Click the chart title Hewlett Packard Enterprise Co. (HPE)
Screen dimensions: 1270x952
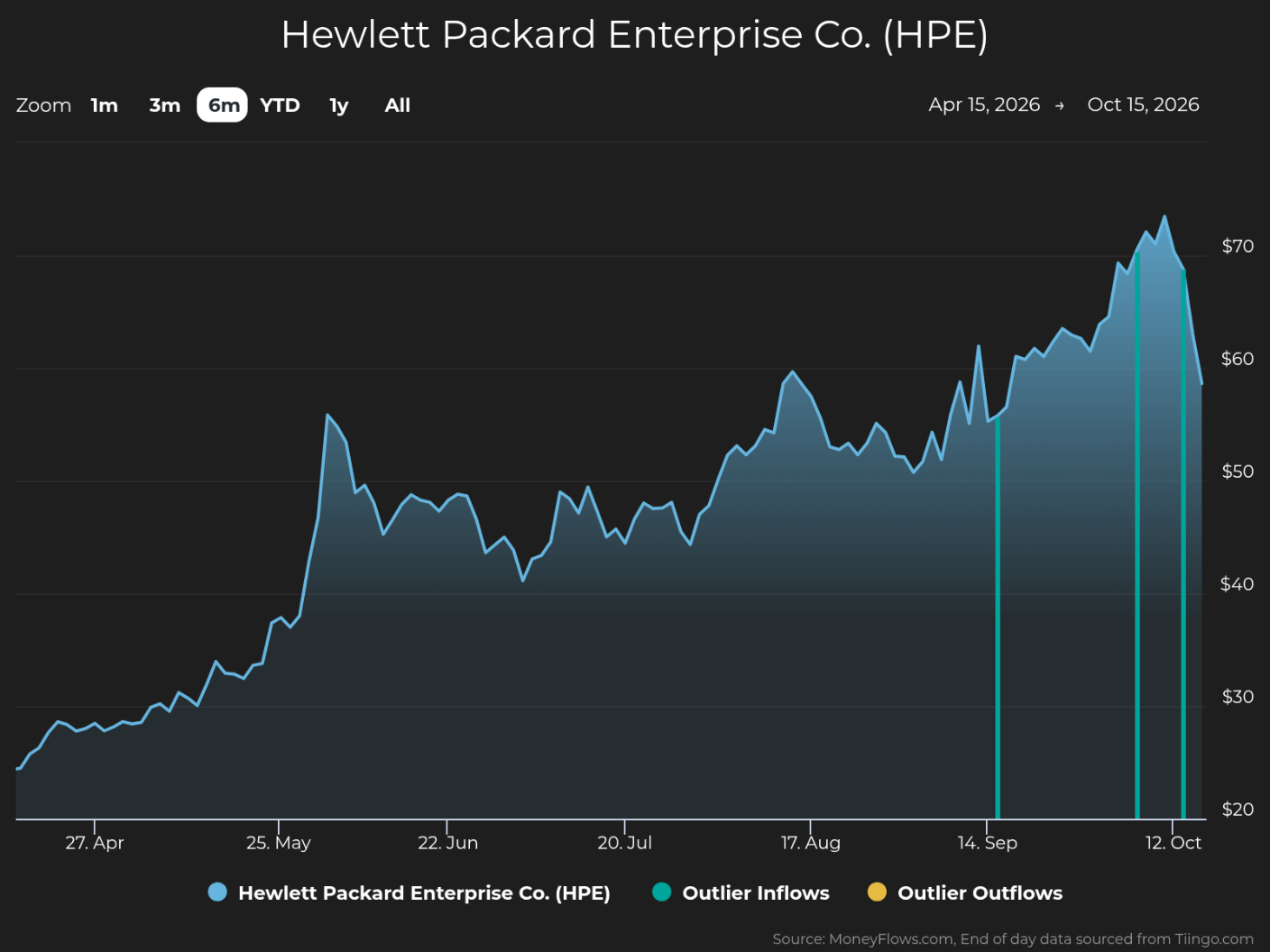[635, 35]
